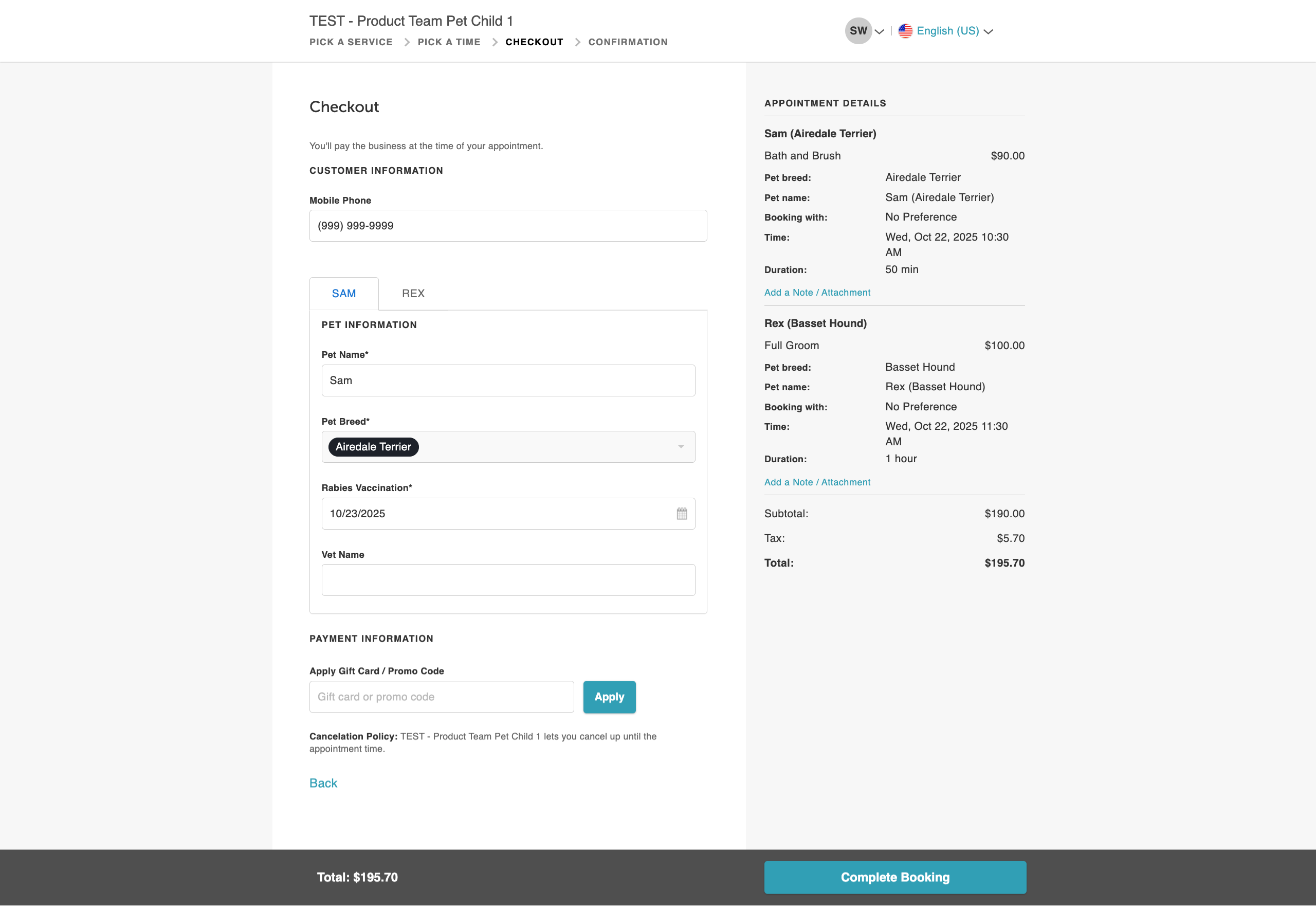This screenshot has height=907, width=1316.
Task: Click the SW user avatar
Action: (x=858, y=31)
